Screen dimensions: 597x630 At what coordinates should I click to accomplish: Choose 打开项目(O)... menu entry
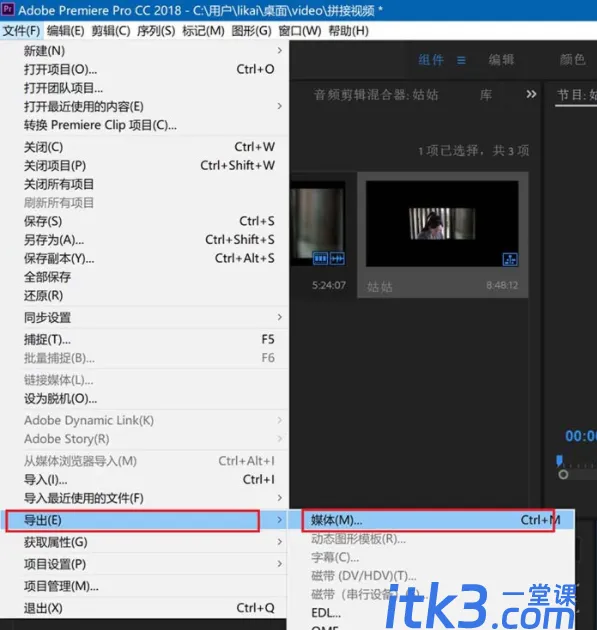(145, 69)
